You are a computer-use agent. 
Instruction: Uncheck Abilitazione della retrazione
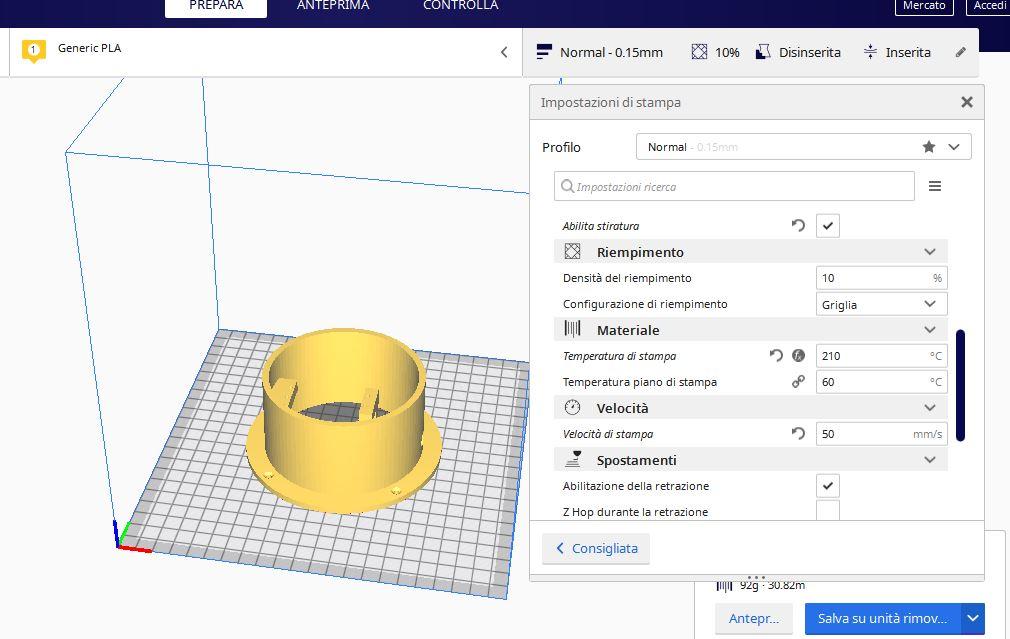(827, 486)
